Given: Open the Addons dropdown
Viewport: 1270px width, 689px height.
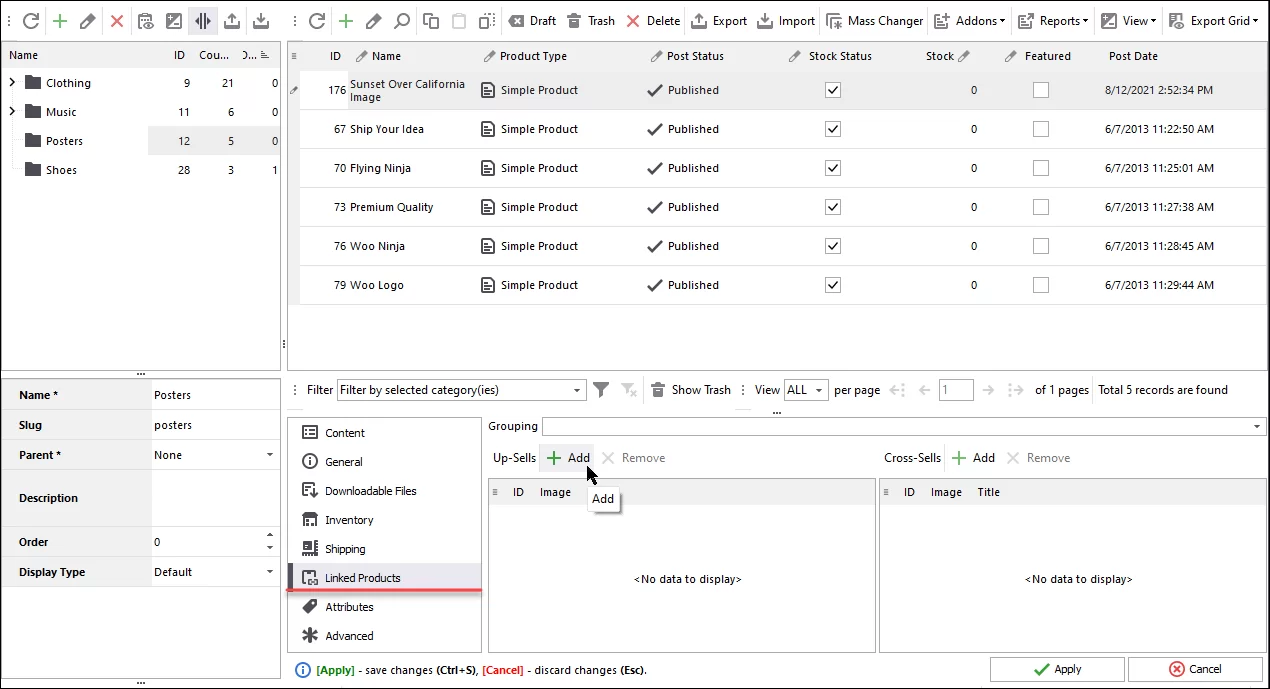Looking at the screenshot, I should [969, 20].
